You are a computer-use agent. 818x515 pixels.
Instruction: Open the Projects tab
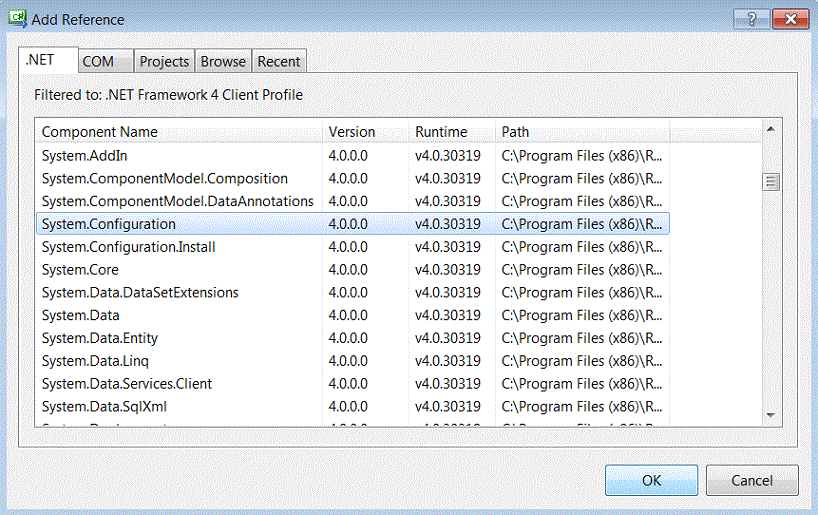[x=164, y=61]
